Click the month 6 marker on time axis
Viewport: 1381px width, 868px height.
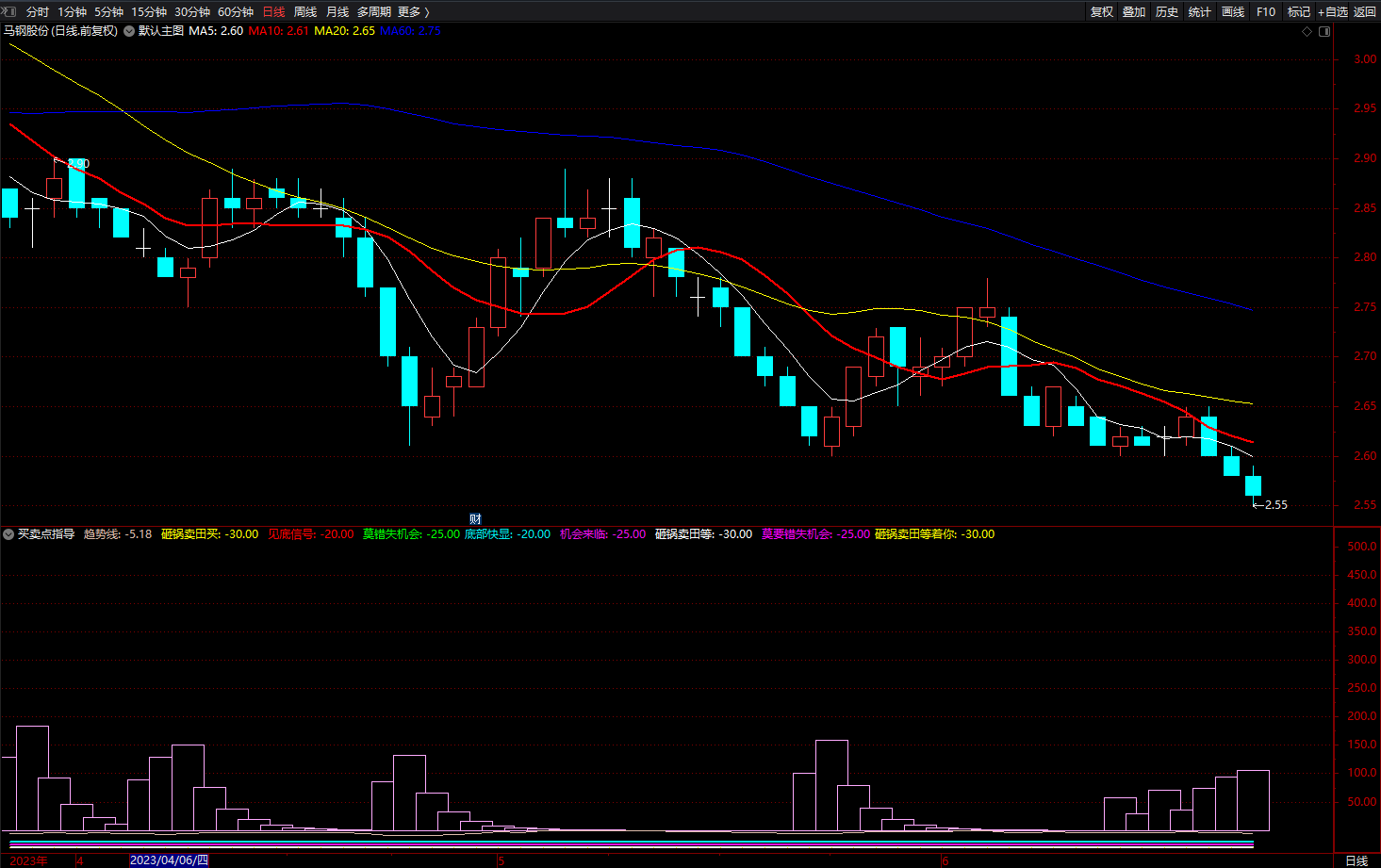[945, 860]
